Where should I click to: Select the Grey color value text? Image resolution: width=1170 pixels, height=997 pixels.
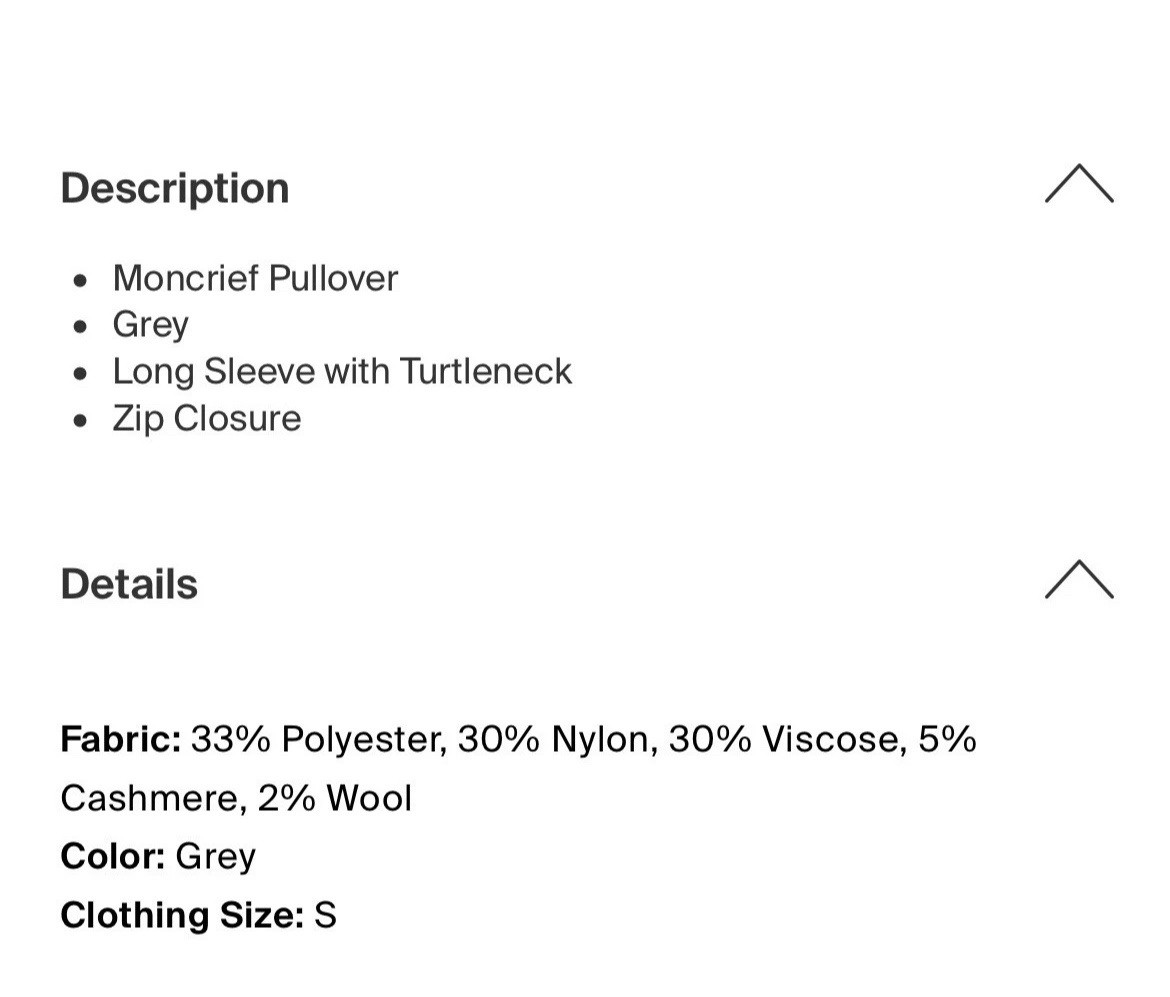point(216,856)
